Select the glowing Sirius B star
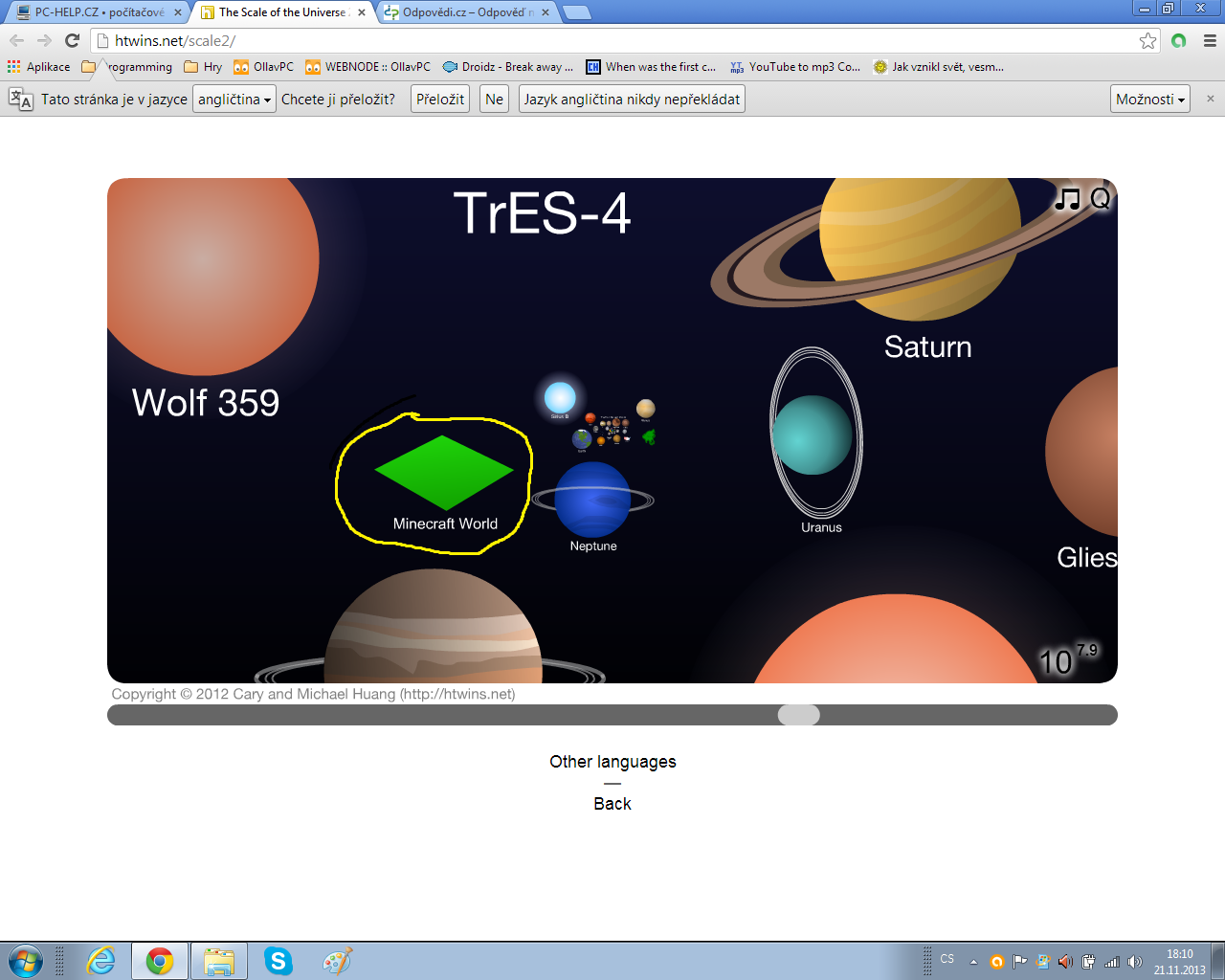The width and height of the screenshot is (1225, 980). [560, 397]
